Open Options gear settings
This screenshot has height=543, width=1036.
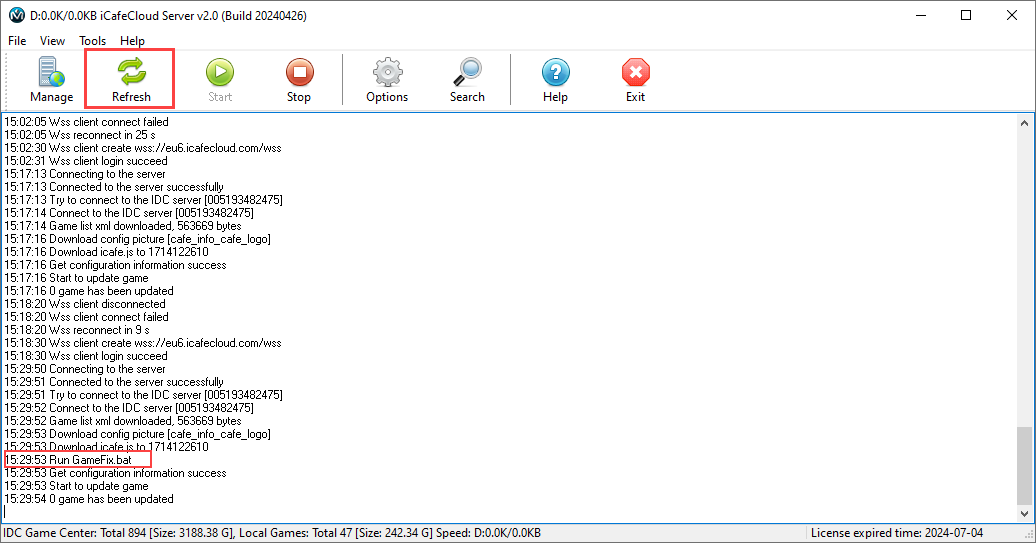pyautogui.click(x=387, y=72)
